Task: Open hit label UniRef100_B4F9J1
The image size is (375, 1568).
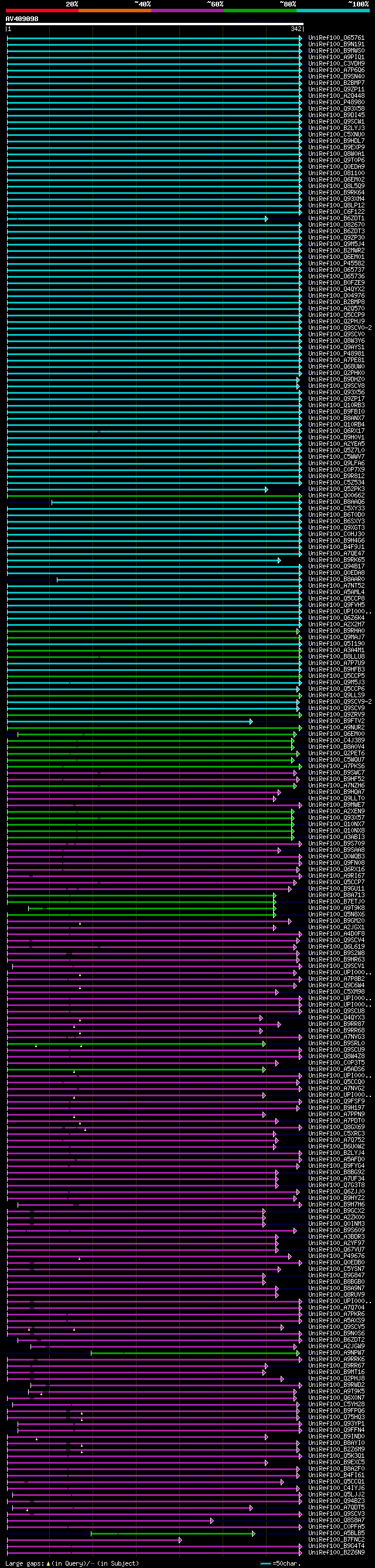Action: click(337, 547)
